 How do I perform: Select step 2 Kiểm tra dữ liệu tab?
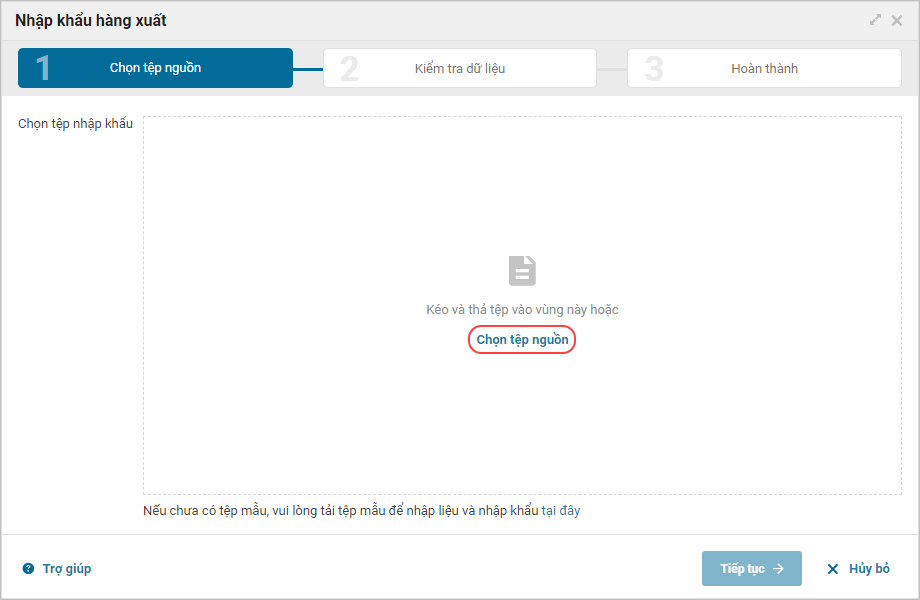tap(460, 68)
